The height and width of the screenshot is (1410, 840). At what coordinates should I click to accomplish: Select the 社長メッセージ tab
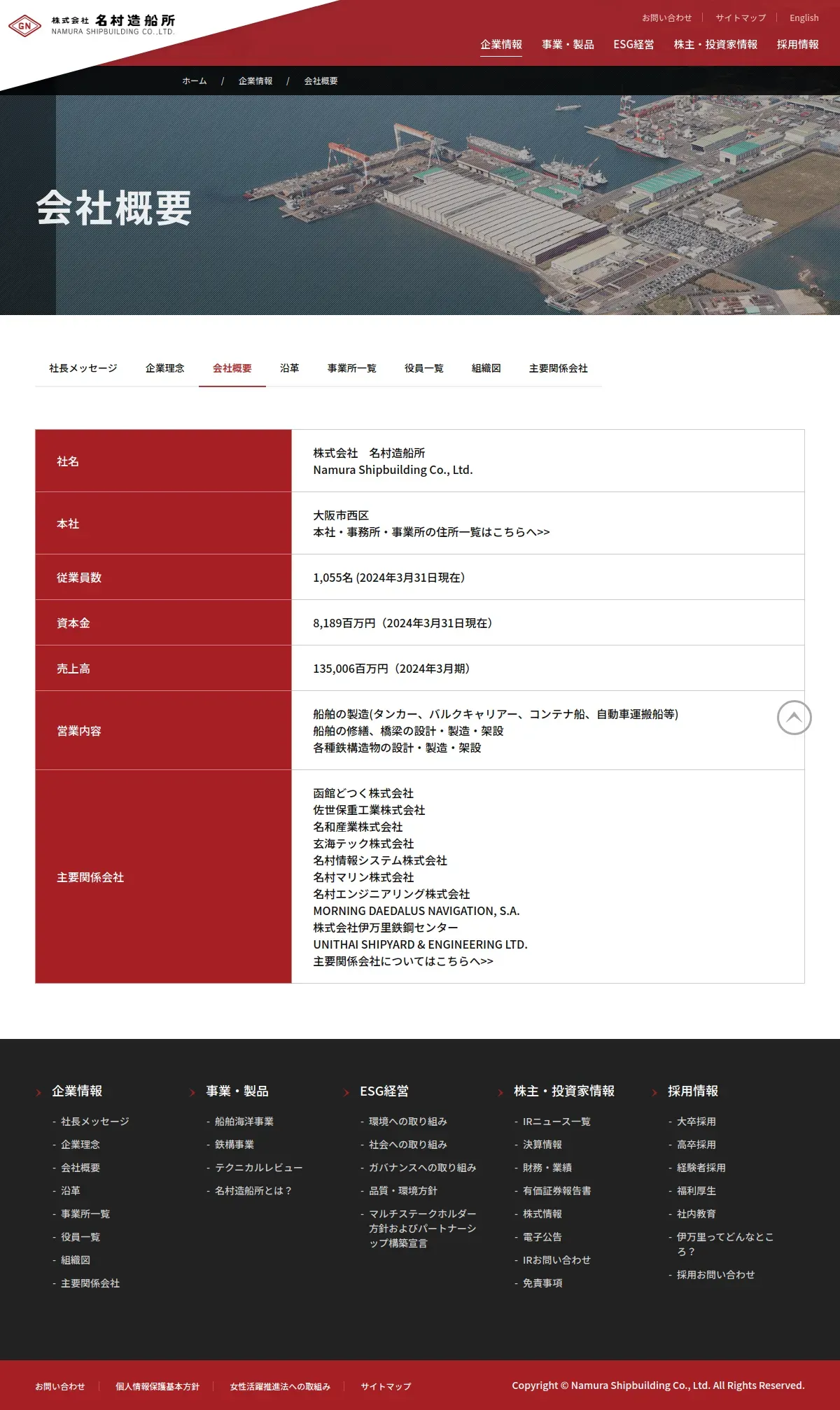point(83,368)
